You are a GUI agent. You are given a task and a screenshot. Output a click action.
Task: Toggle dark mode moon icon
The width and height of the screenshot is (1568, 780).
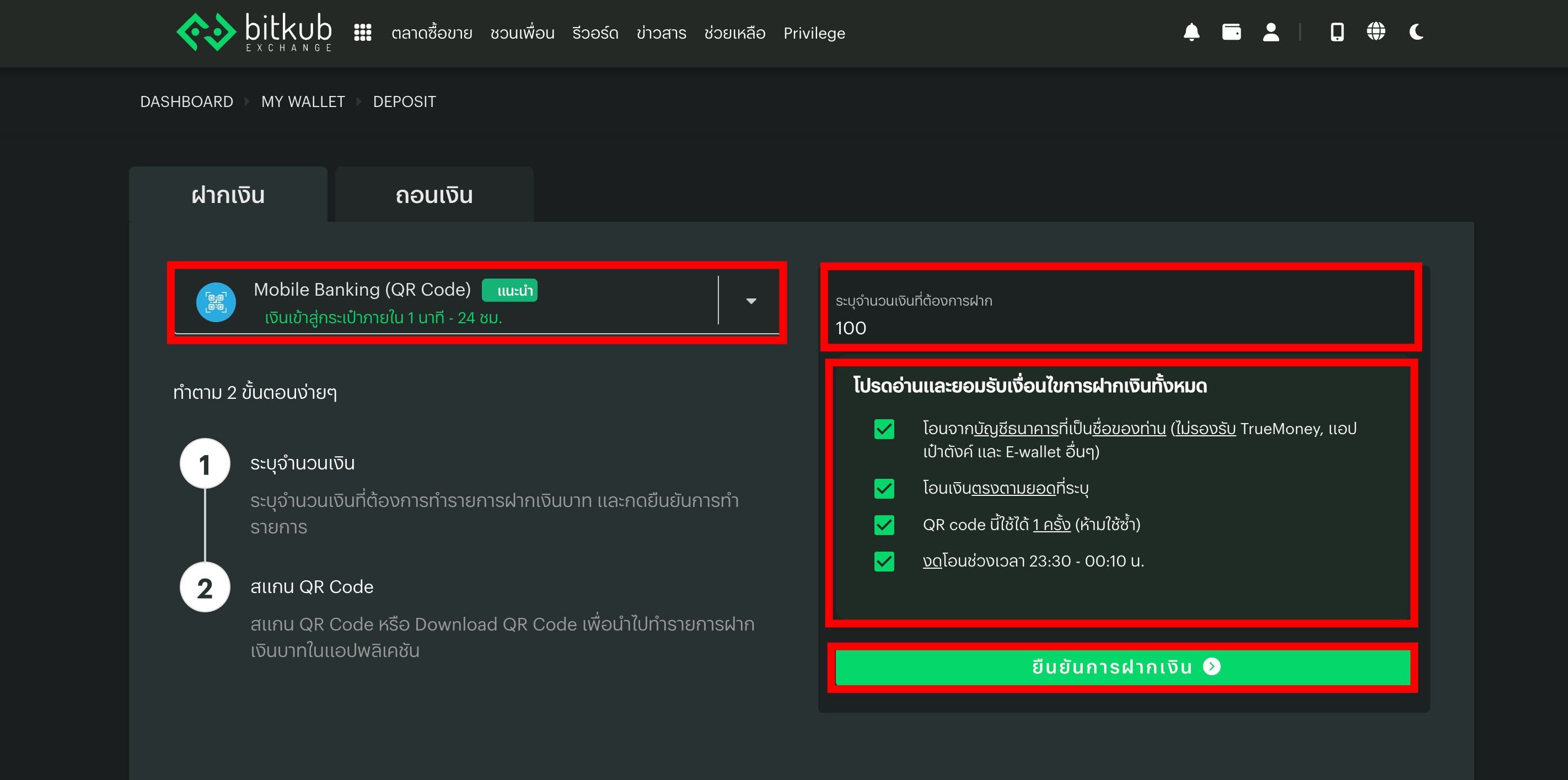1416,33
